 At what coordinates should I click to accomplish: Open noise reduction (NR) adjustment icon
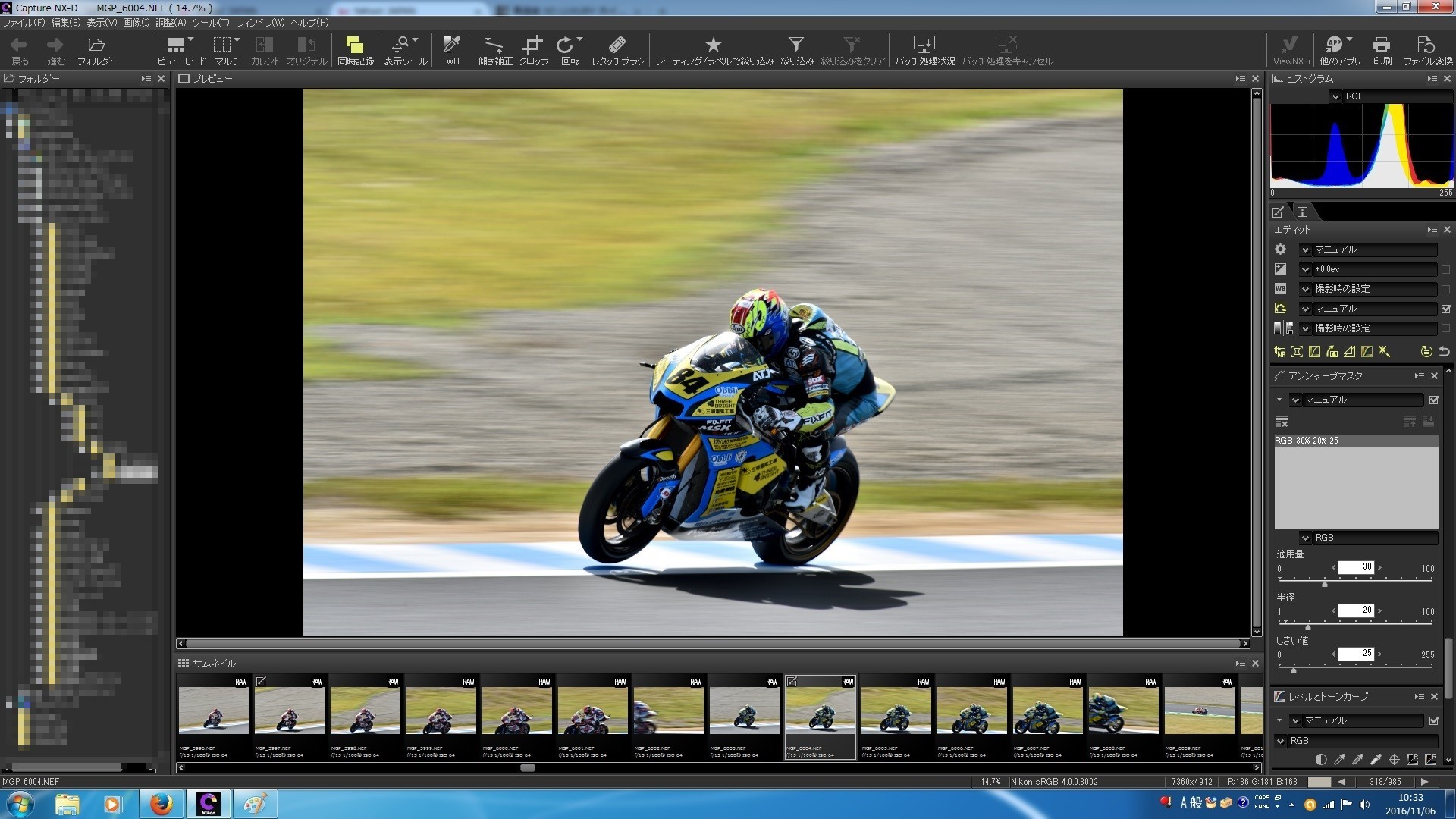click(1280, 352)
